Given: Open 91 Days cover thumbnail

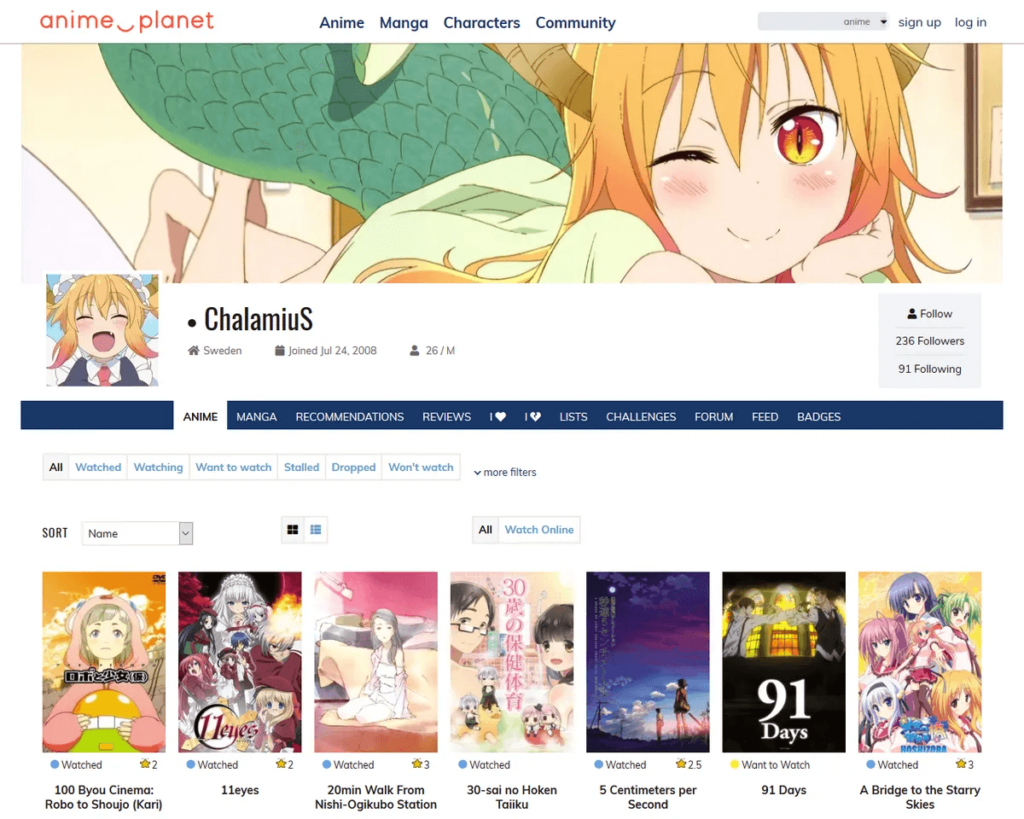Looking at the screenshot, I should [784, 662].
